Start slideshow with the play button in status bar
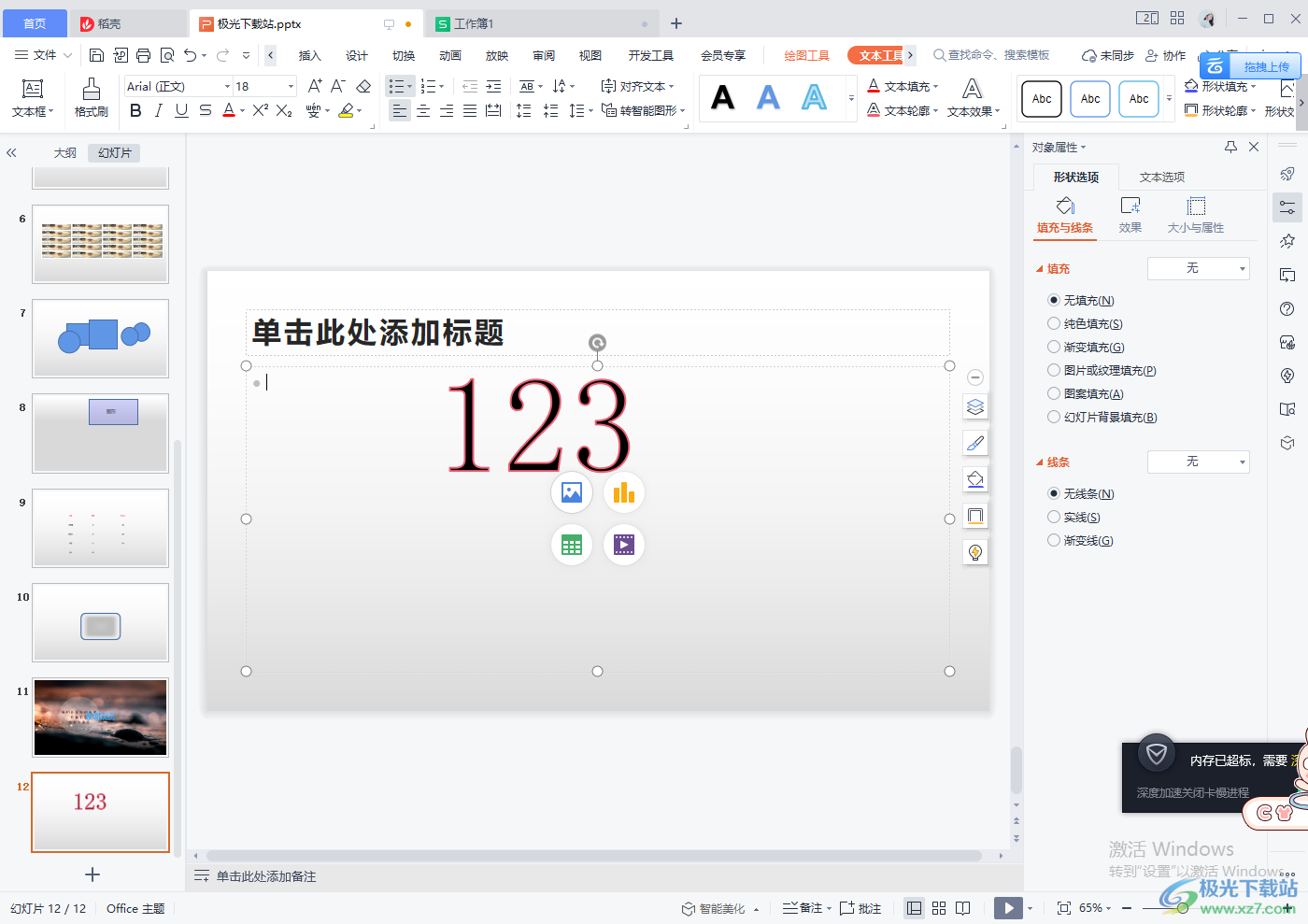Viewport: 1308px width, 924px height. tap(1008, 908)
